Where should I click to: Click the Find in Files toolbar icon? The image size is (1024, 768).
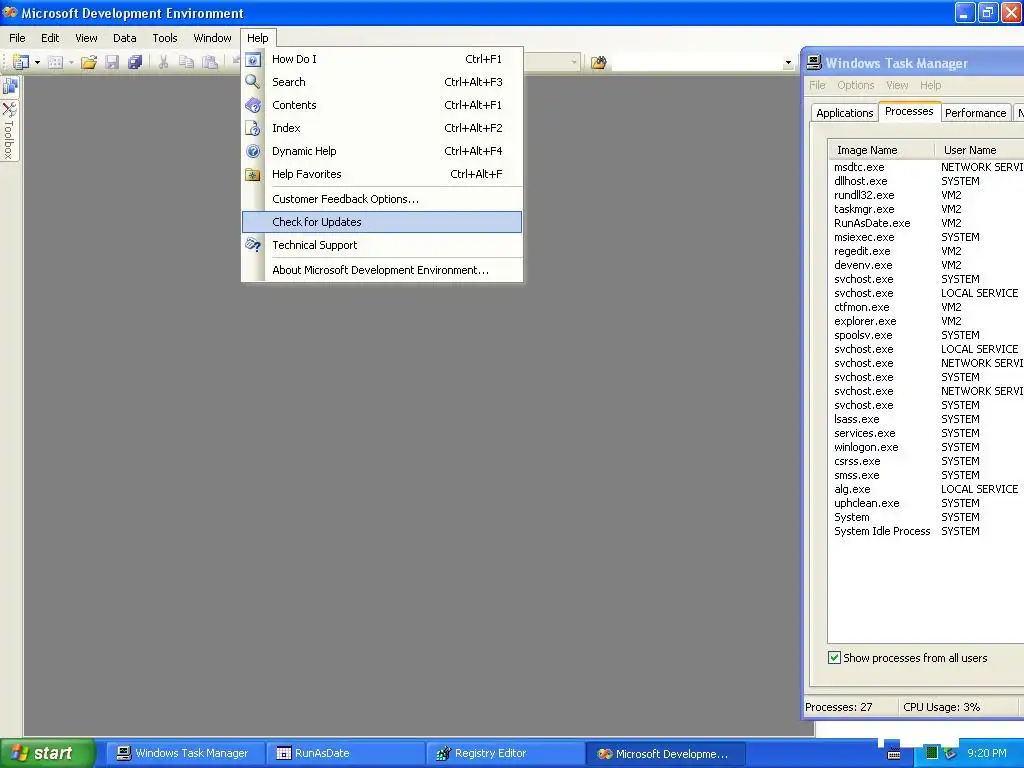(x=599, y=63)
